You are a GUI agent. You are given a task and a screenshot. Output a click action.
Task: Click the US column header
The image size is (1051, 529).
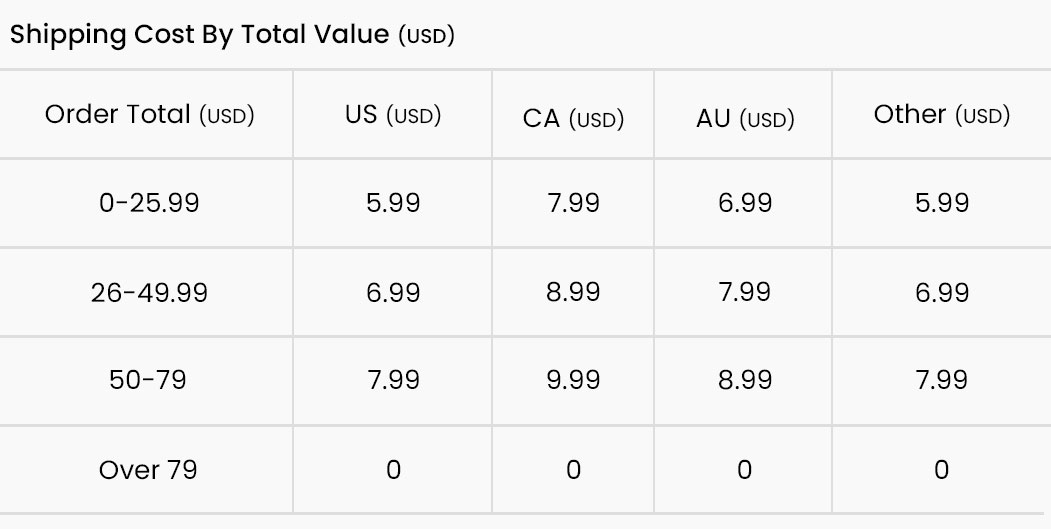pos(393,115)
